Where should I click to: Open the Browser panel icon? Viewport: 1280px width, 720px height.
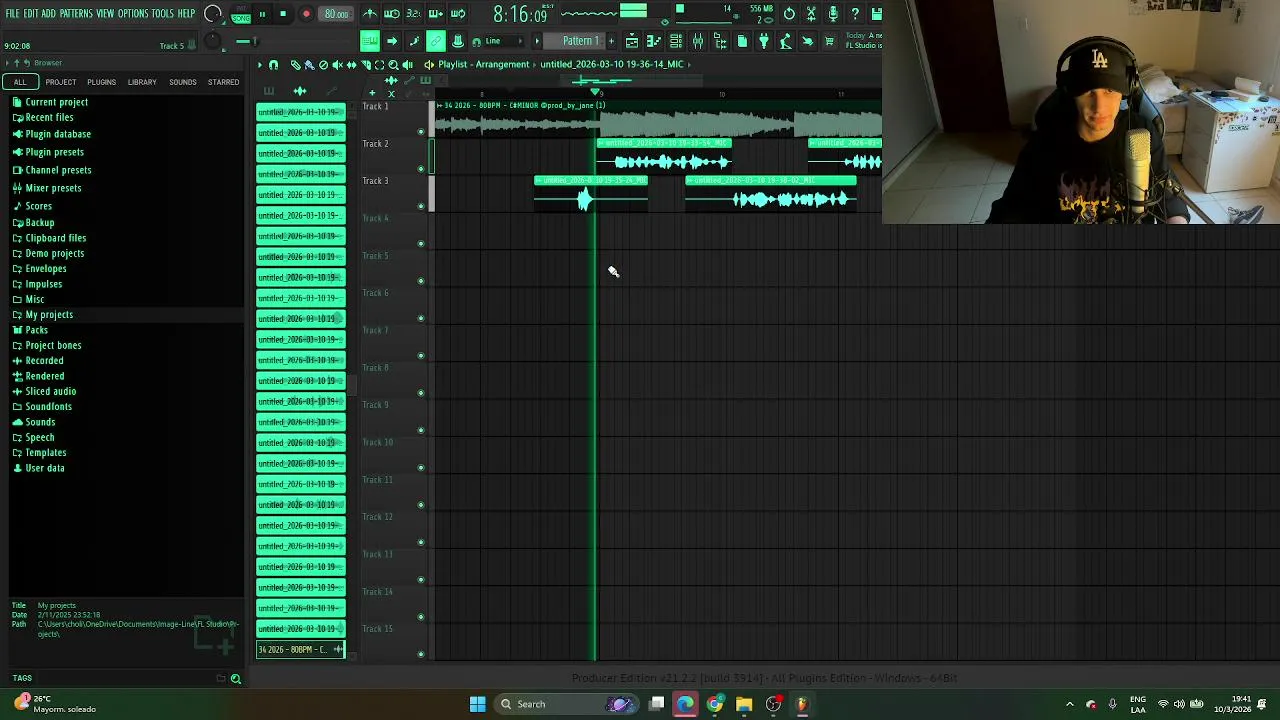[720, 41]
